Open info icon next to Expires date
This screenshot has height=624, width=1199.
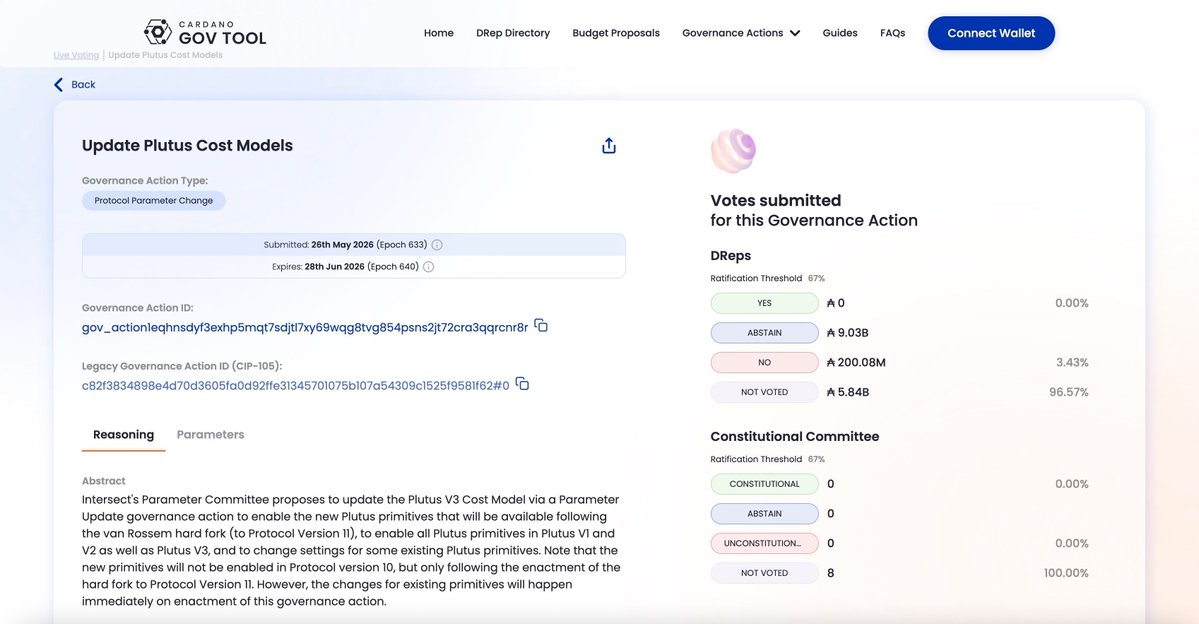[428, 267]
